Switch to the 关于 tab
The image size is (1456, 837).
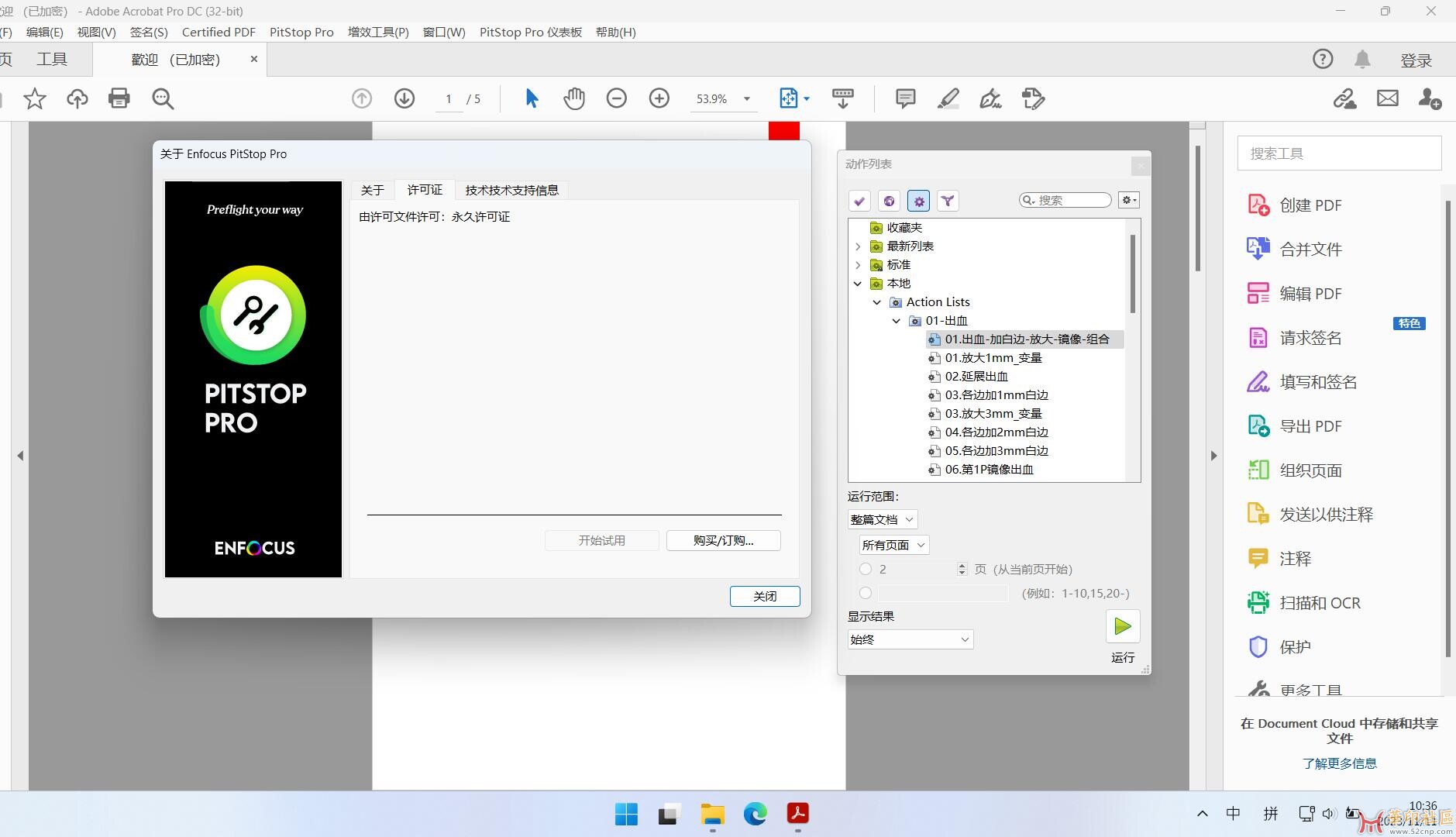372,190
